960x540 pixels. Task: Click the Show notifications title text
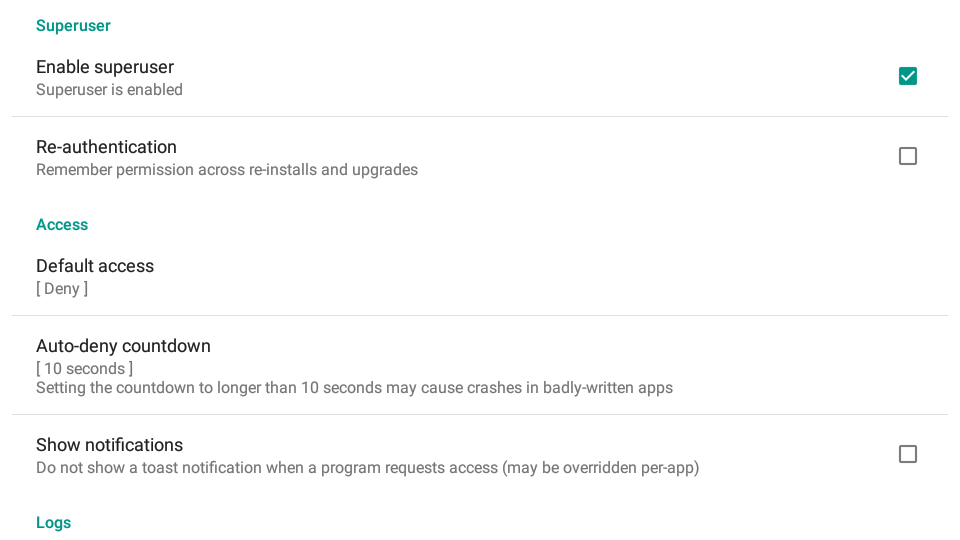coord(109,445)
